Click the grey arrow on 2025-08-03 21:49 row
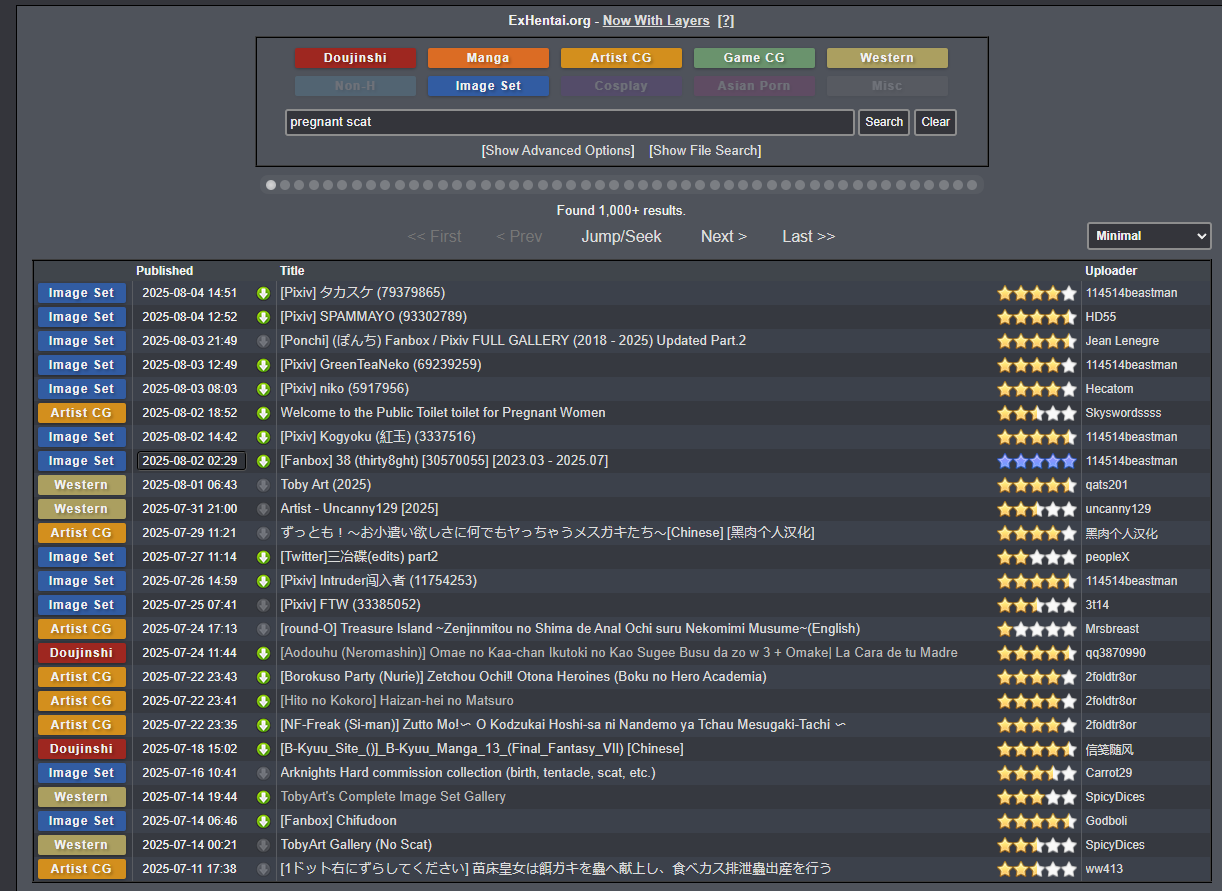The height and width of the screenshot is (891, 1222). pyautogui.click(x=264, y=341)
